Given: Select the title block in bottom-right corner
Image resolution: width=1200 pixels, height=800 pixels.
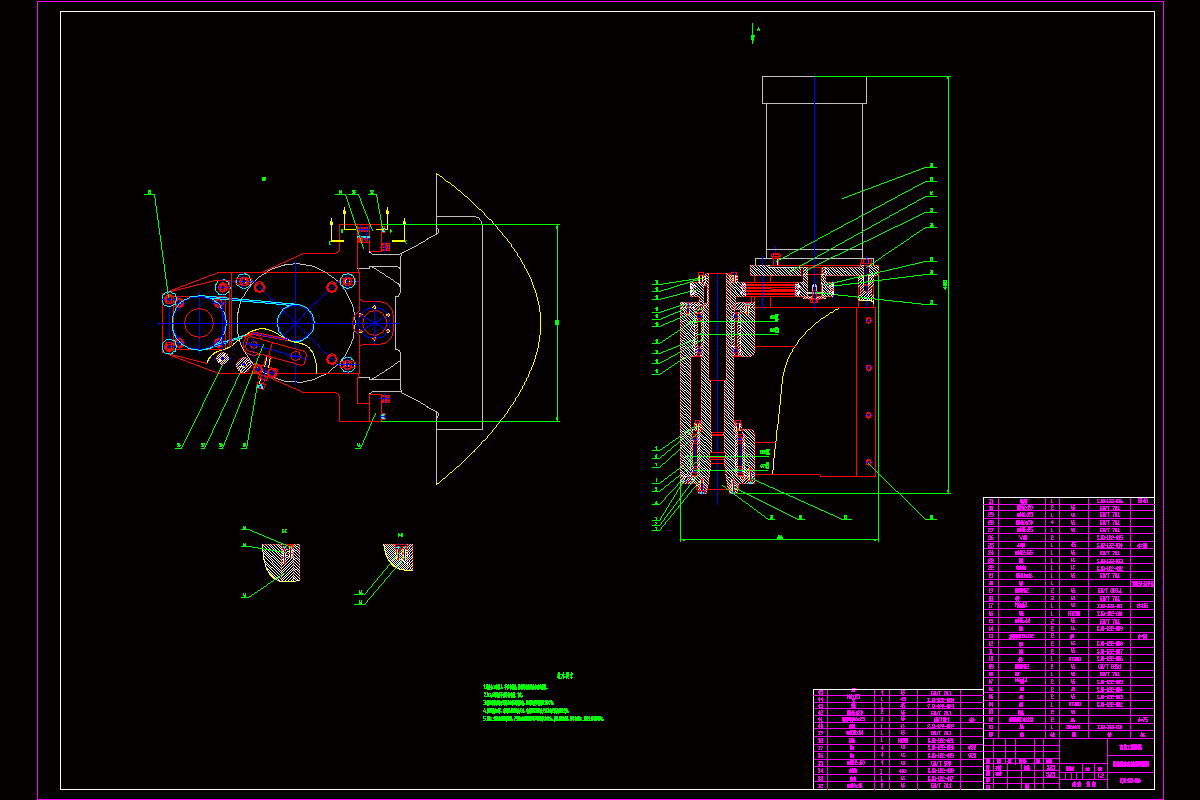Looking at the screenshot, I should click(x=1069, y=764).
